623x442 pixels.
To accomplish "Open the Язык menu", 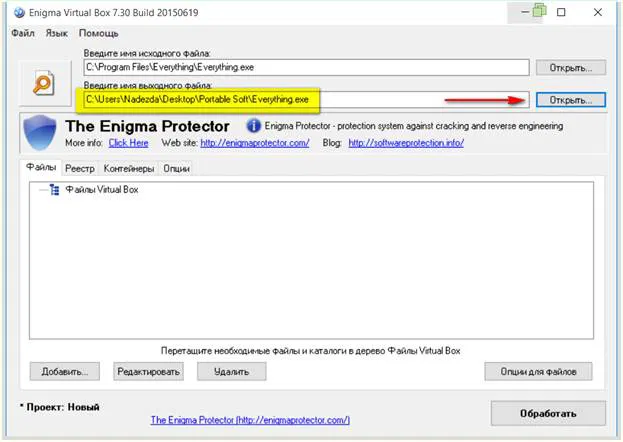I will pos(57,33).
